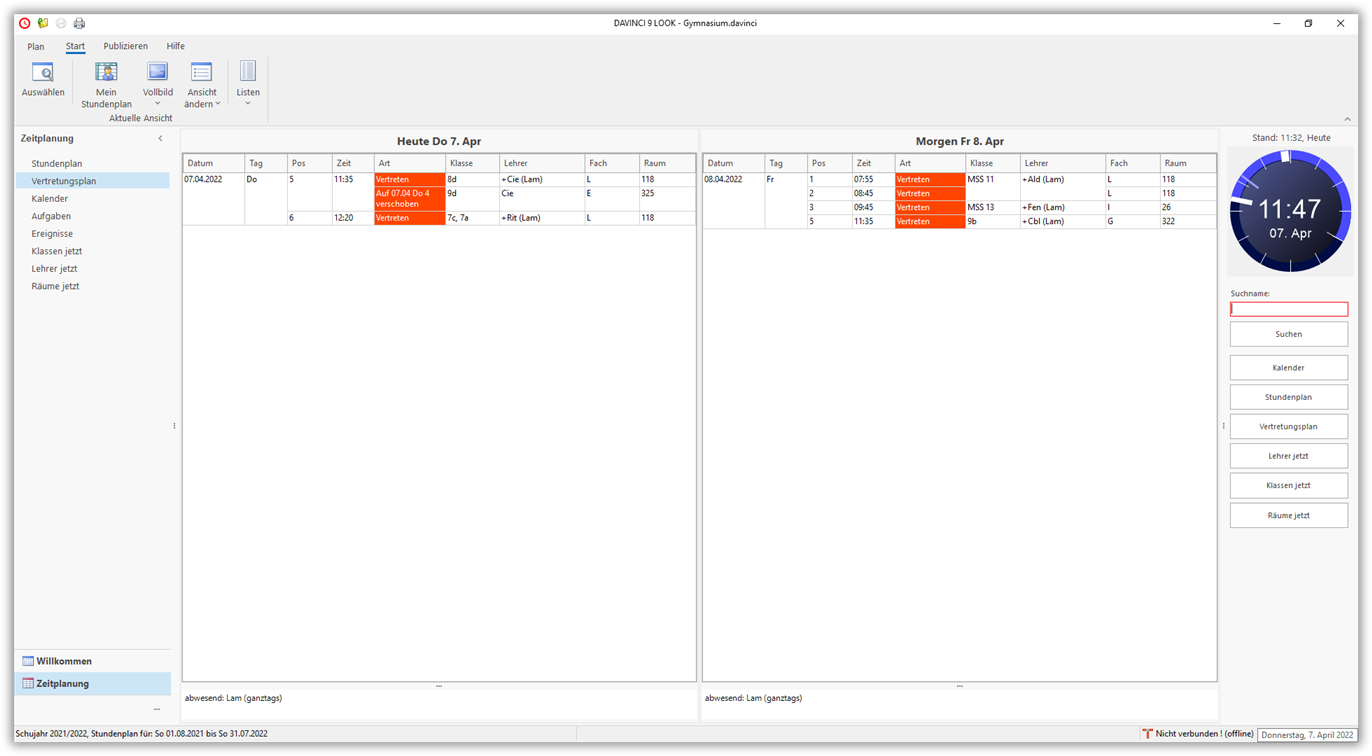Click the offline connection status icon
This screenshot has height=756, width=1372.
pos(1147,734)
